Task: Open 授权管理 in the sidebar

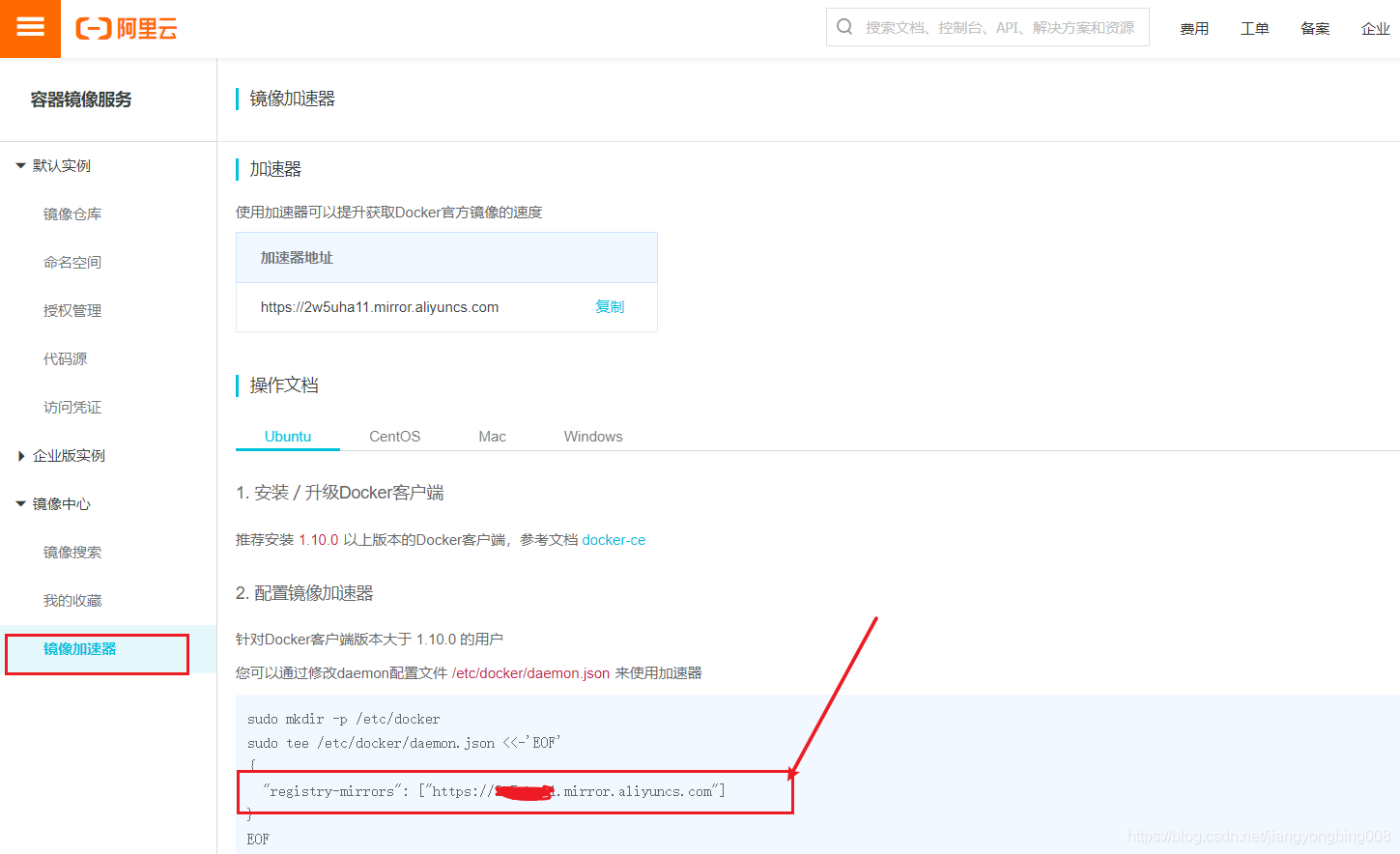Action: pyautogui.click(x=72, y=311)
